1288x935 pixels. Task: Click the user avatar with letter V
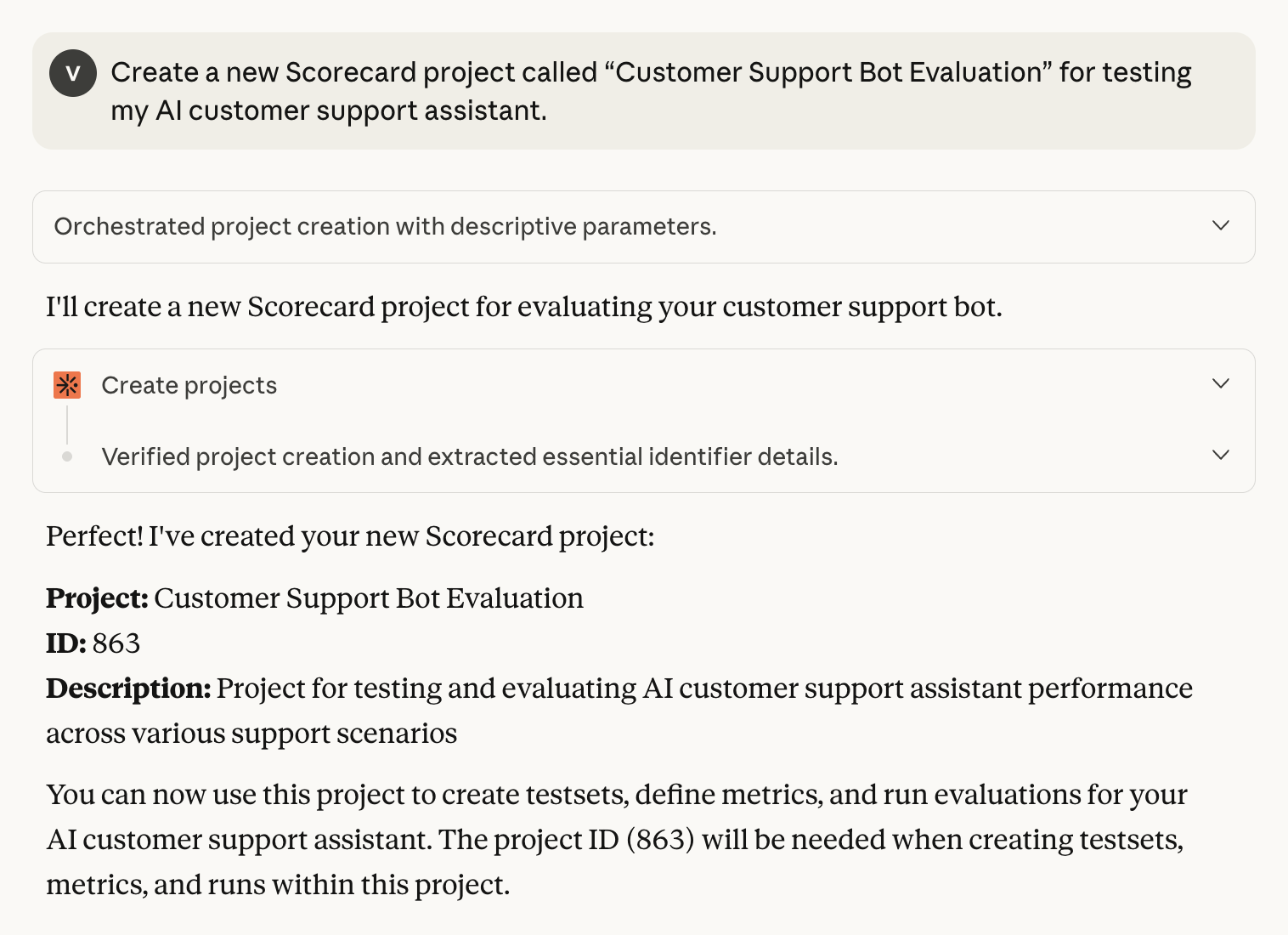point(73,73)
